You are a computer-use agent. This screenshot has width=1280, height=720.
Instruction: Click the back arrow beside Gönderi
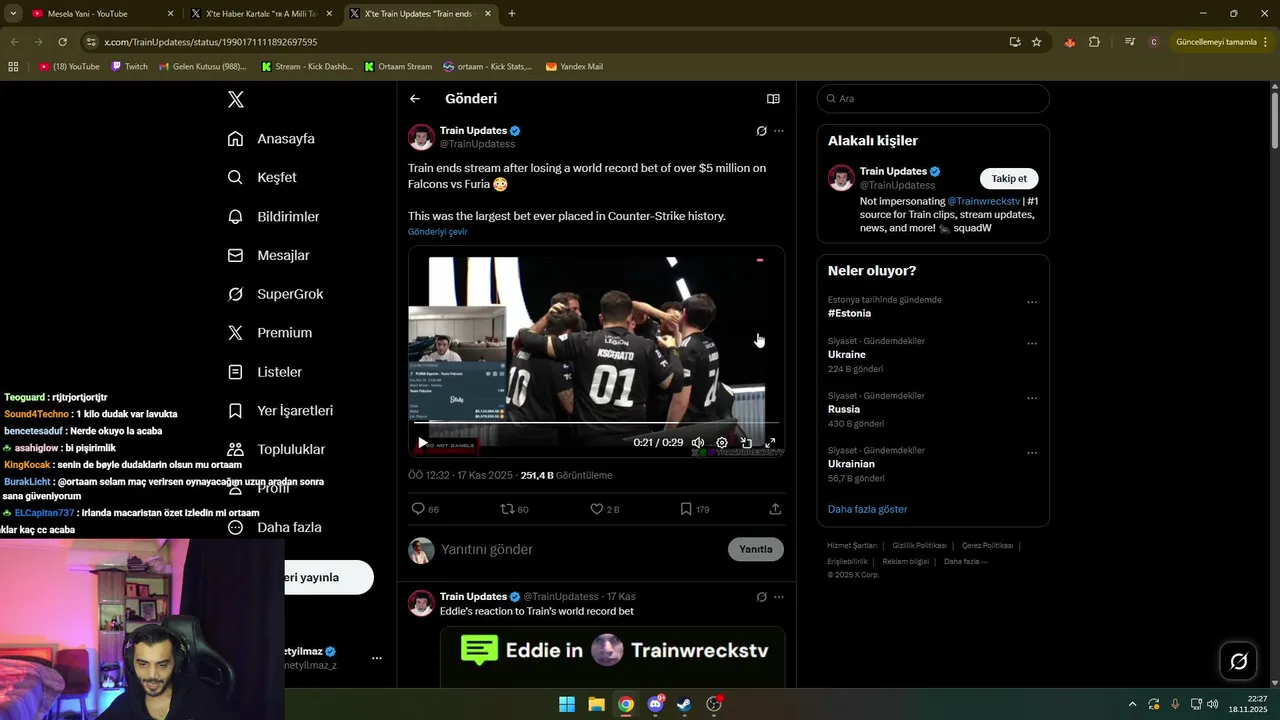tap(415, 99)
